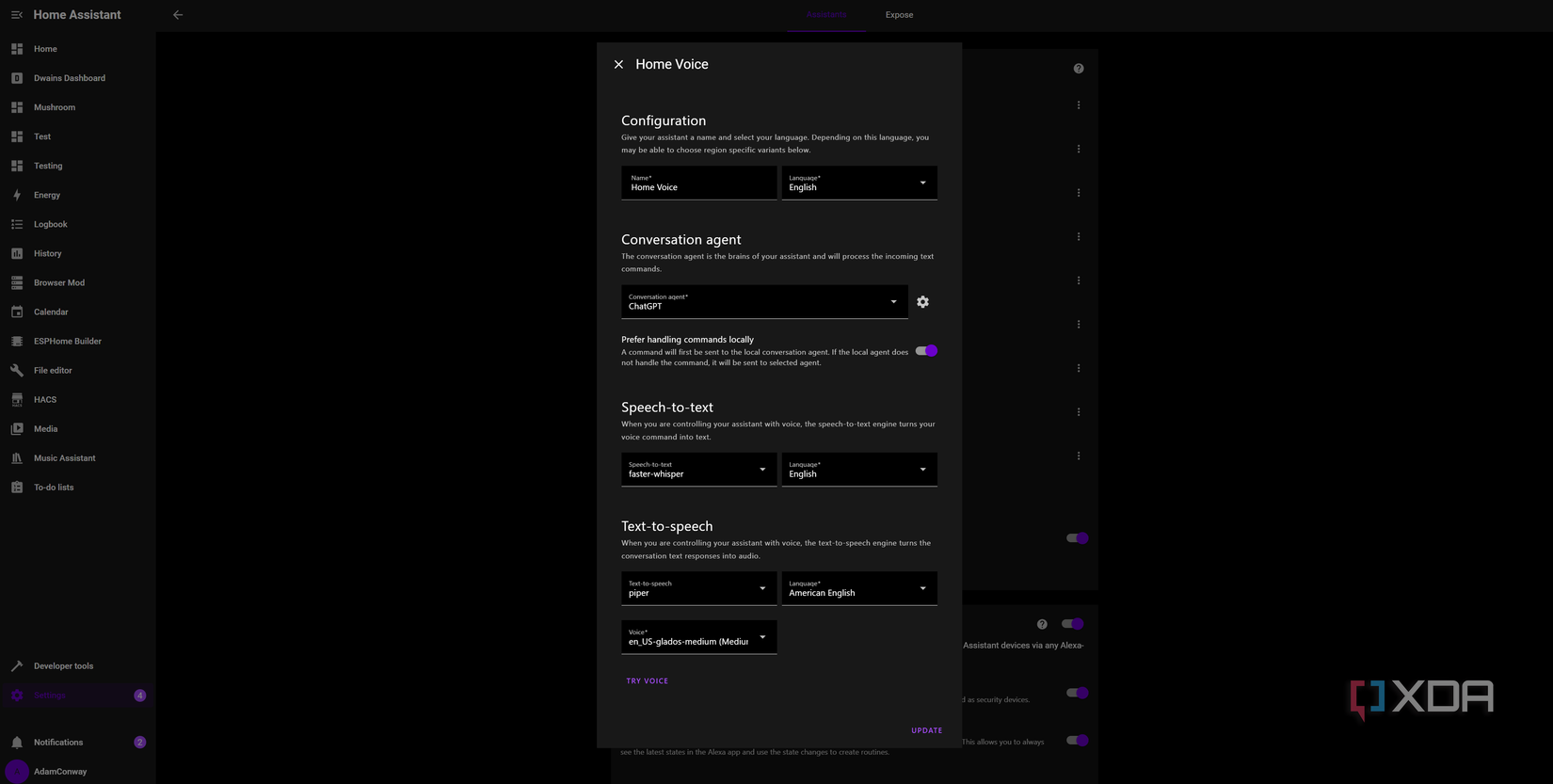
Task: Go back with the arrow icon
Action: tap(178, 15)
